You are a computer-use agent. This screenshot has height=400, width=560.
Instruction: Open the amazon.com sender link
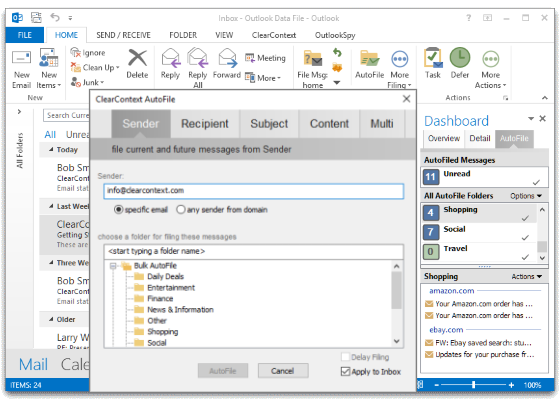[x=451, y=291]
